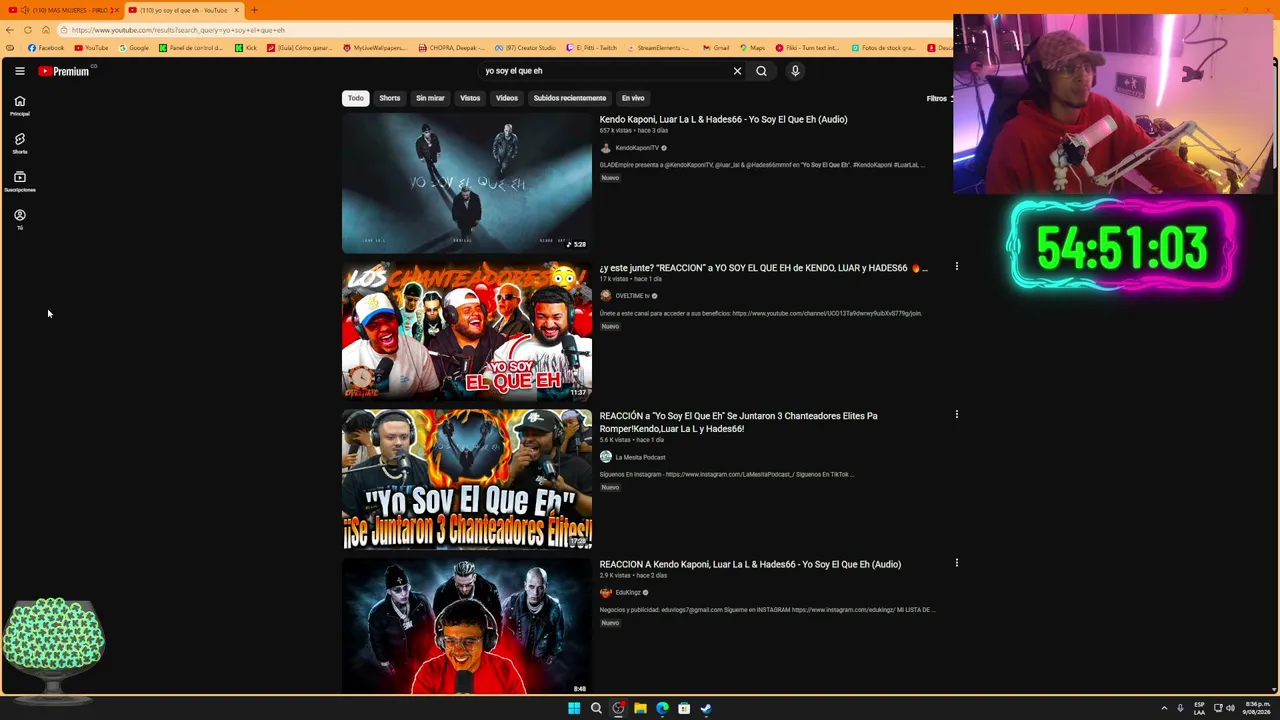1280x720 pixels.
Task: Open Suscripciones in the left sidebar
Action: pyautogui.click(x=19, y=181)
